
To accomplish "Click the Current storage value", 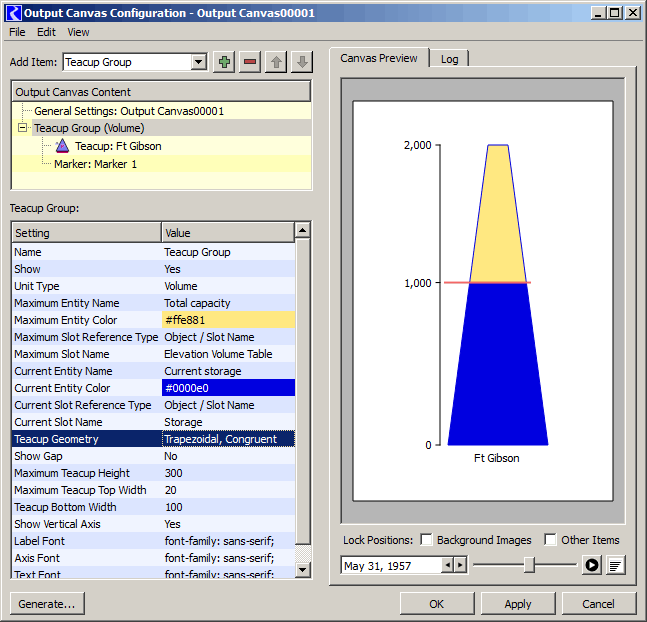I will (x=228, y=371).
